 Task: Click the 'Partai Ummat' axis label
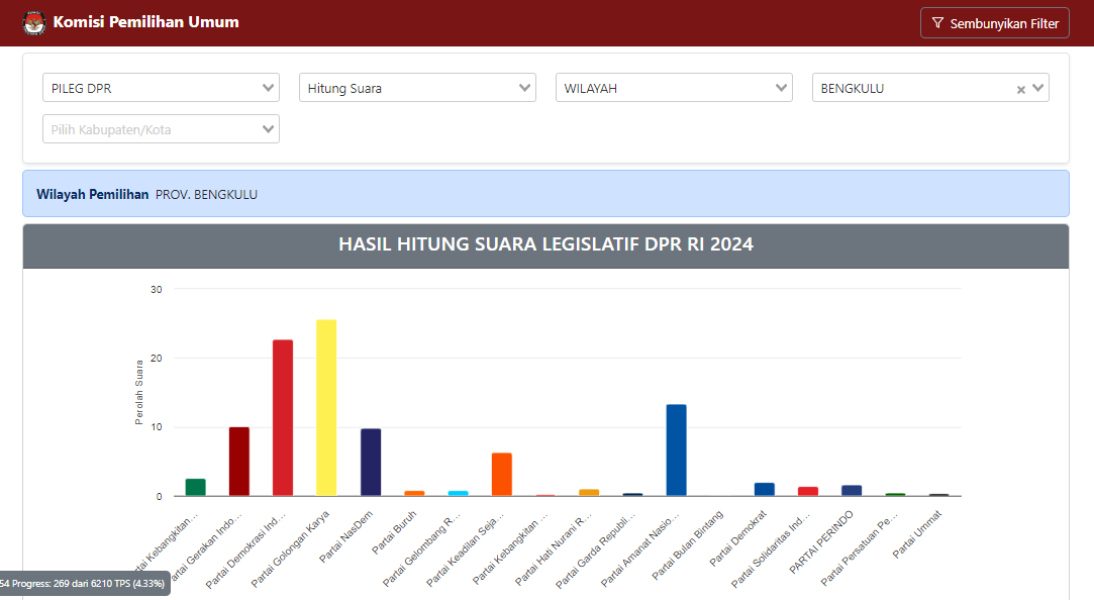(x=917, y=534)
